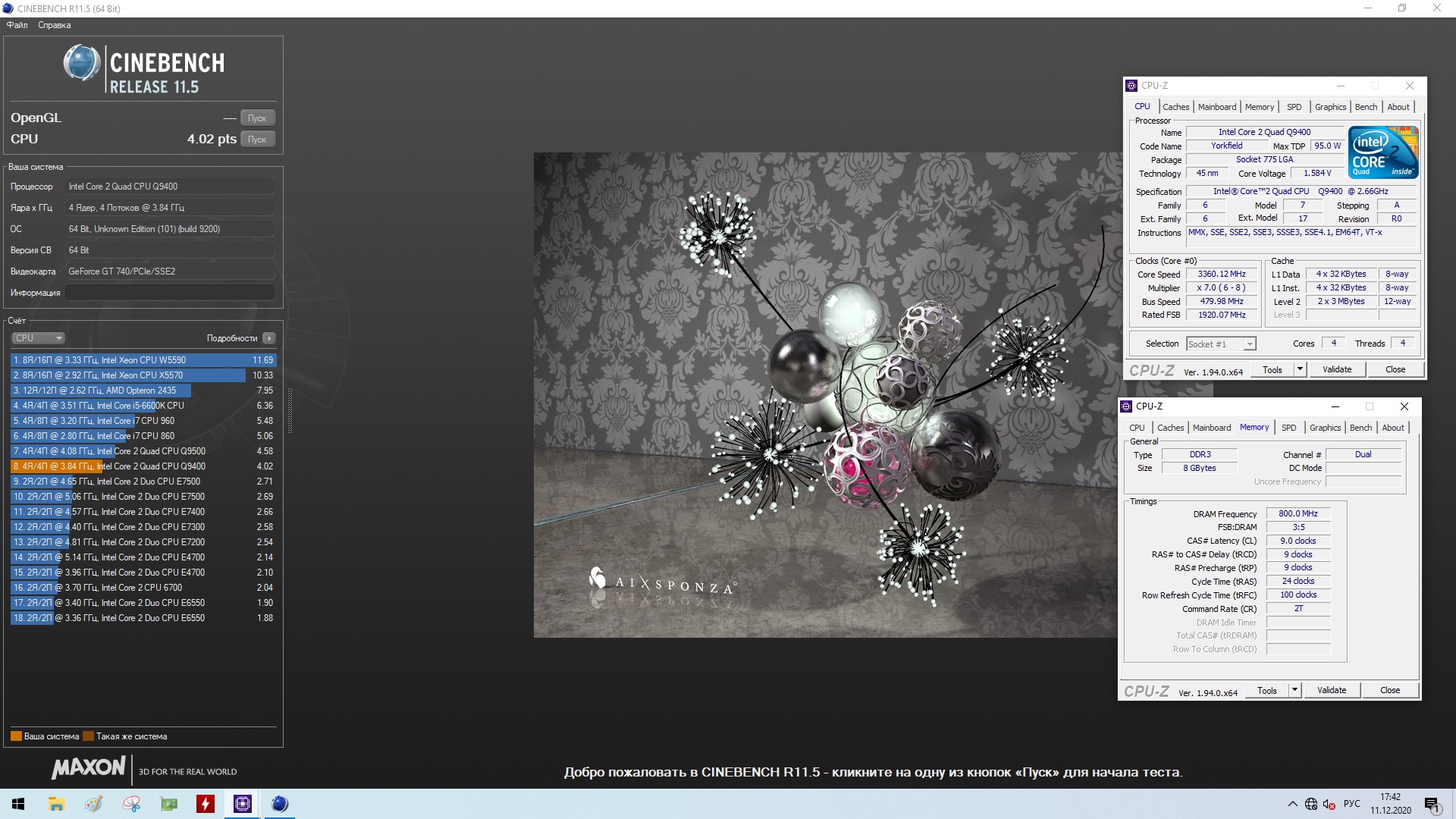Screen dimensions: 1456x819
Task: Select Core i7 960 ranking row
Action: click(x=143, y=421)
